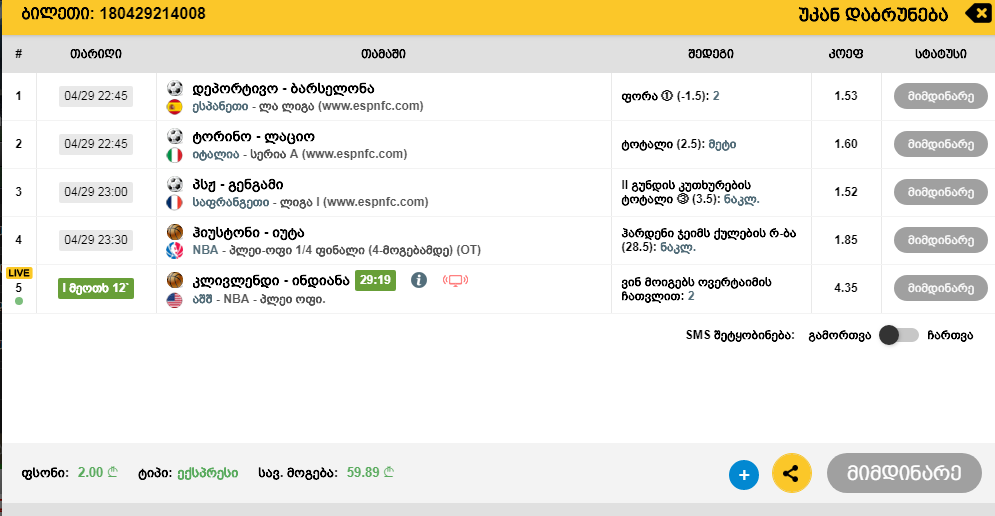Click odds value 1.85

846,240
